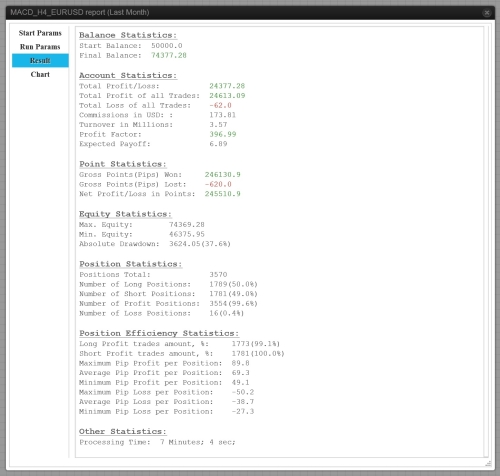Click the Account Statistics heading
This screenshot has height=476, width=500.
tap(128, 76)
